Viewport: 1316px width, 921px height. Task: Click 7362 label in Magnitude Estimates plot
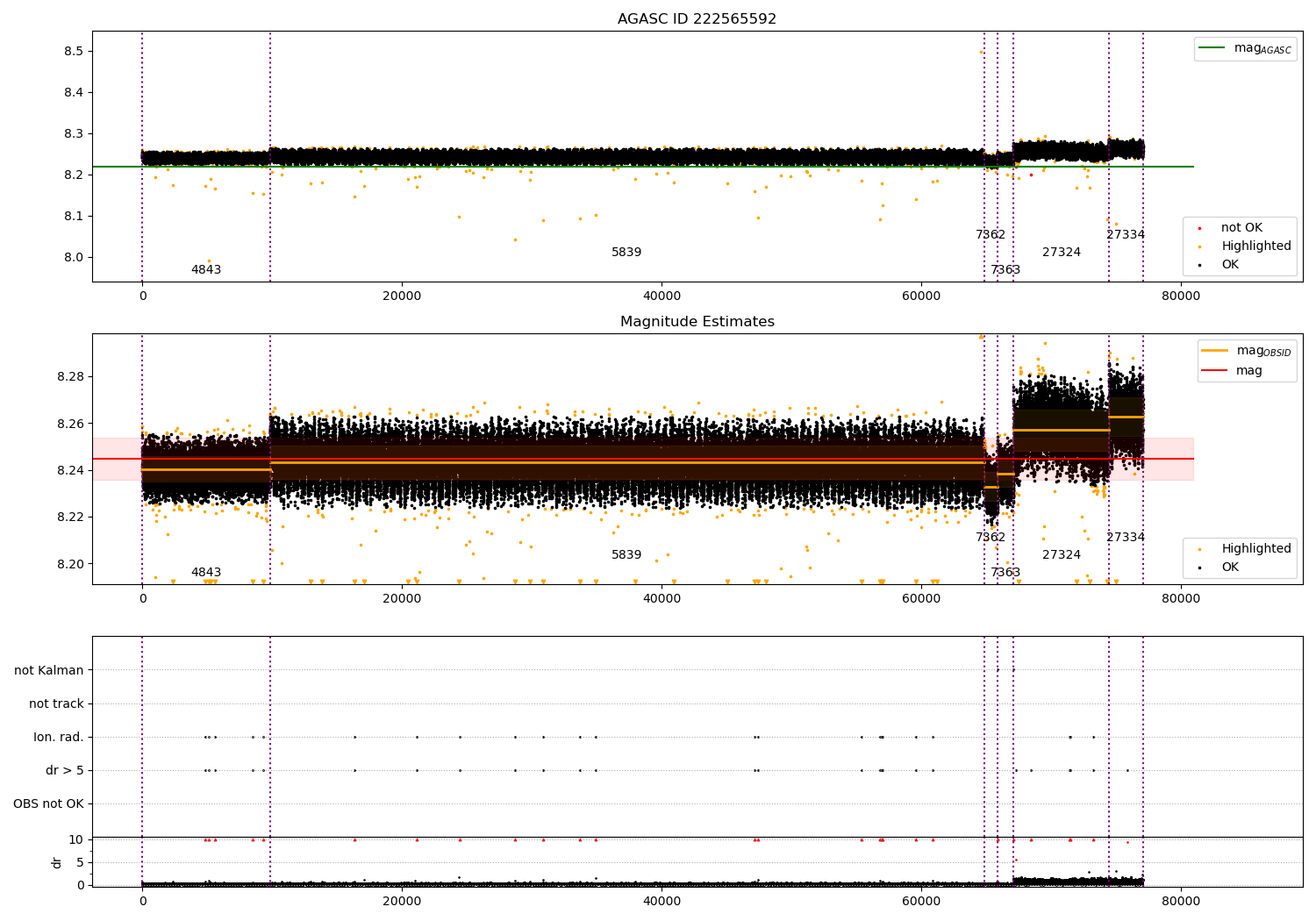(x=991, y=538)
